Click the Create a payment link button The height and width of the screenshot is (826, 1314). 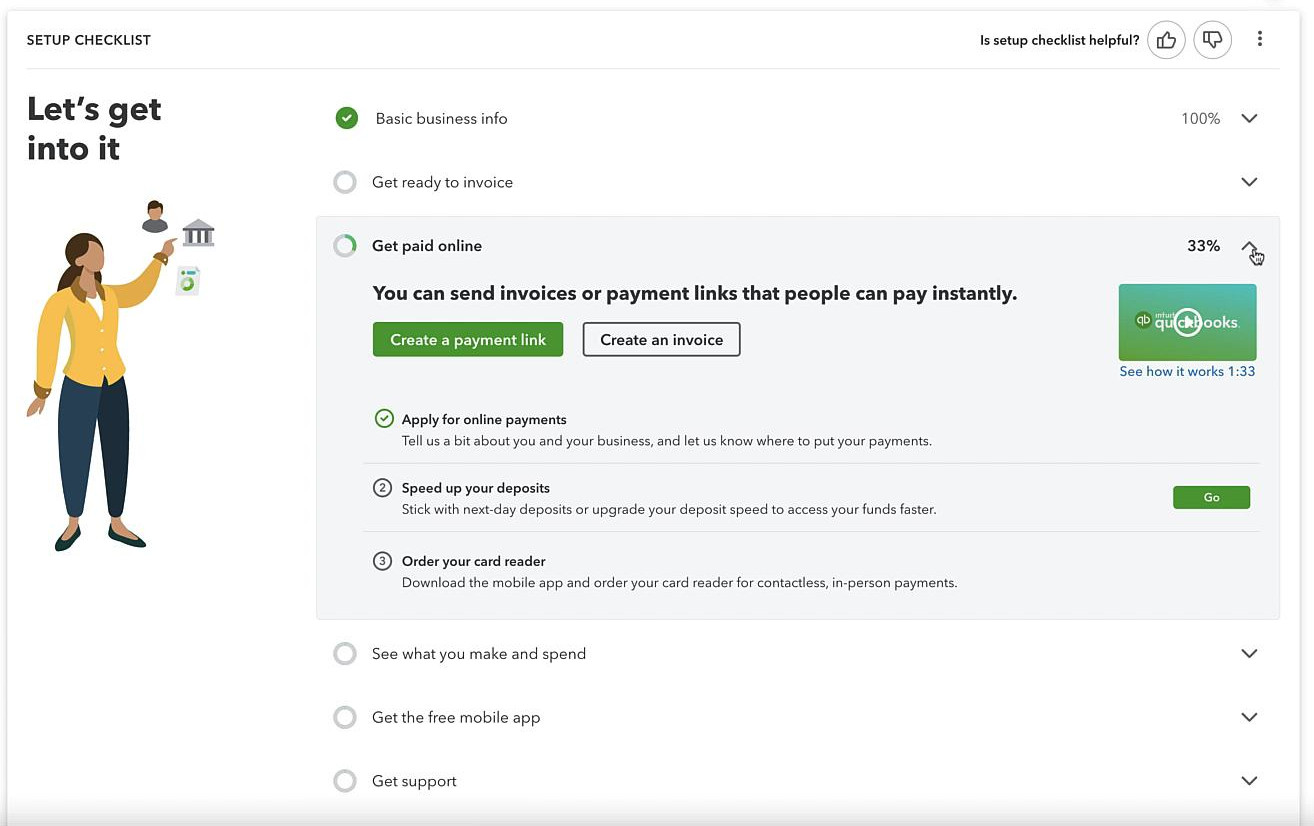click(468, 339)
